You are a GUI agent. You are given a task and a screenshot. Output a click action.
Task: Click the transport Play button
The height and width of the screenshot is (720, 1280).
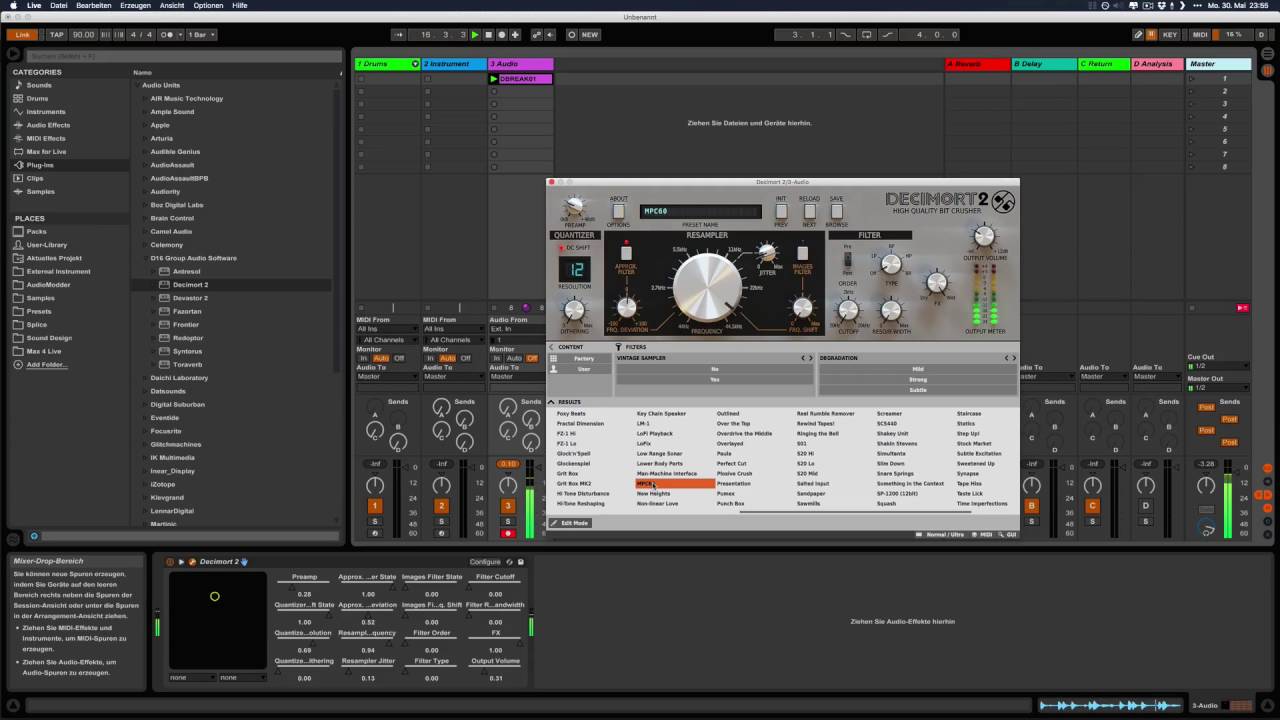point(475,34)
